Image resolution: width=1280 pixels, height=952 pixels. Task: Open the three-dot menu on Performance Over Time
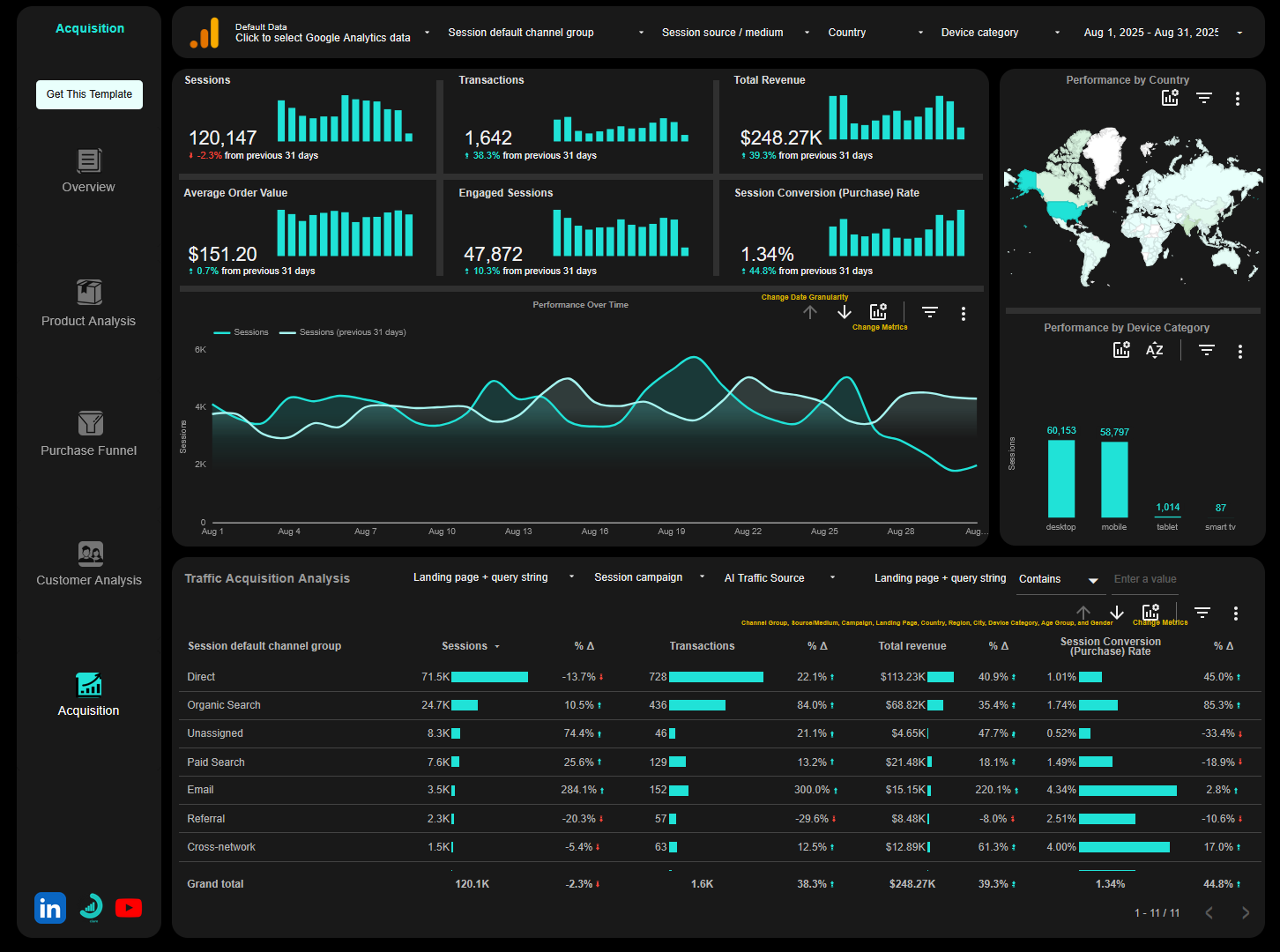pyautogui.click(x=963, y=313)
